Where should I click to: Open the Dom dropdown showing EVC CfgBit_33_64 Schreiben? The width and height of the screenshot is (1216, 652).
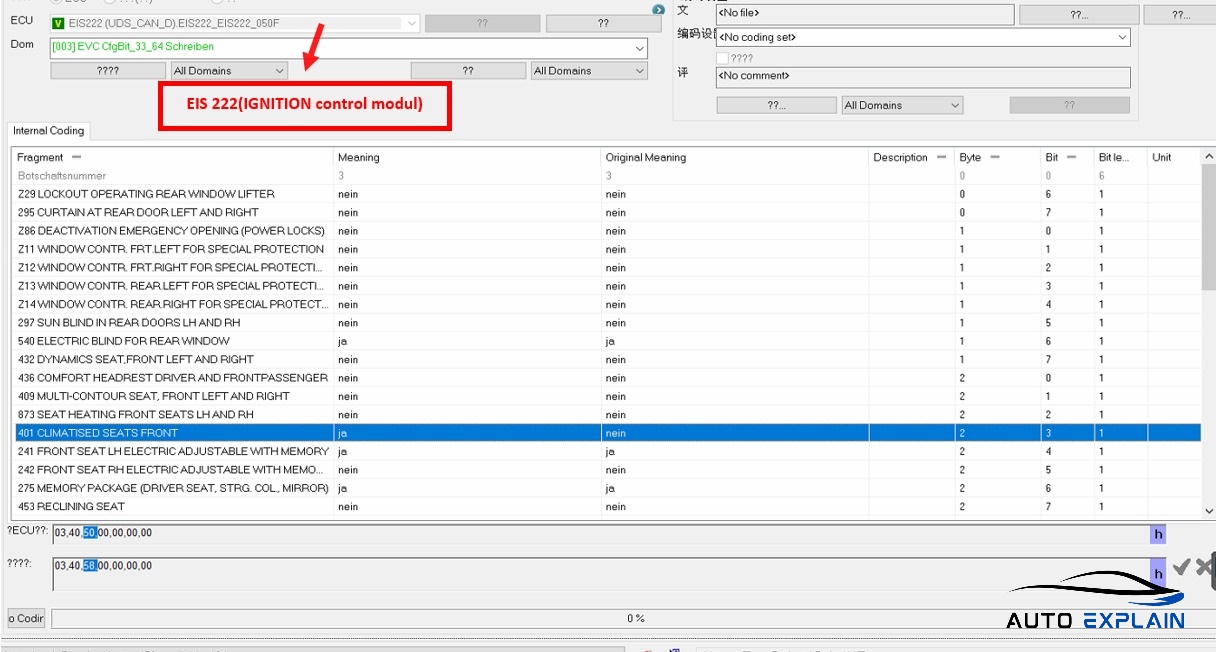(x=639, y=48)
